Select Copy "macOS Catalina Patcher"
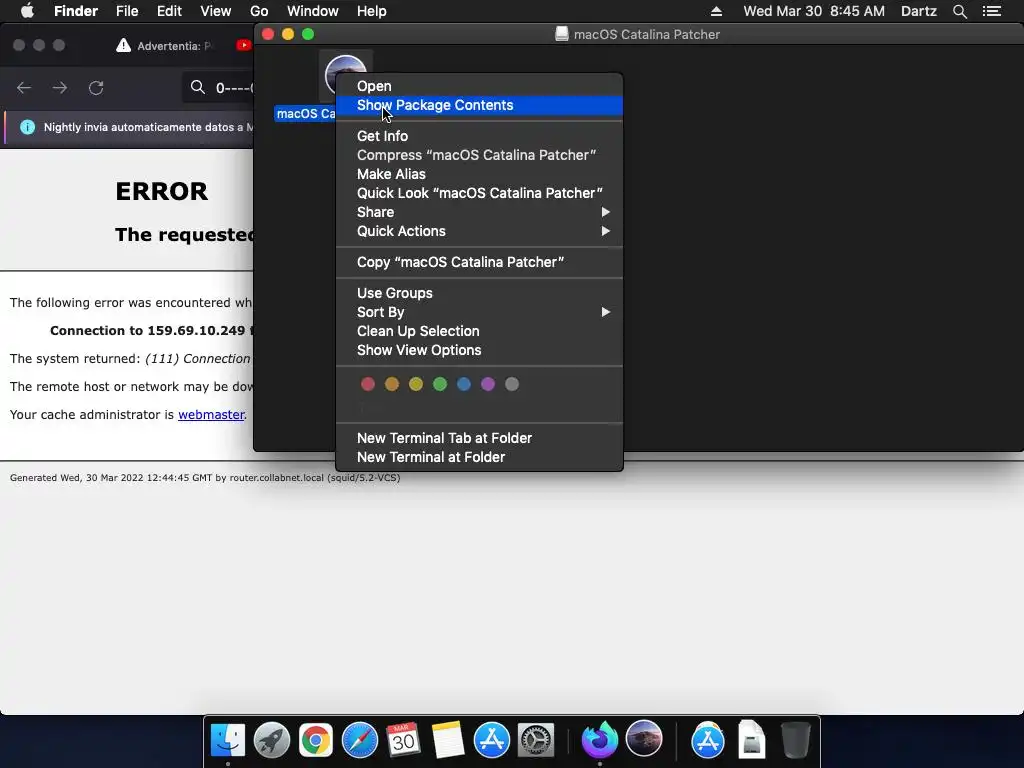Image resolution: width=1024 pixels, height=768 pixels. (x=479, y=262)
